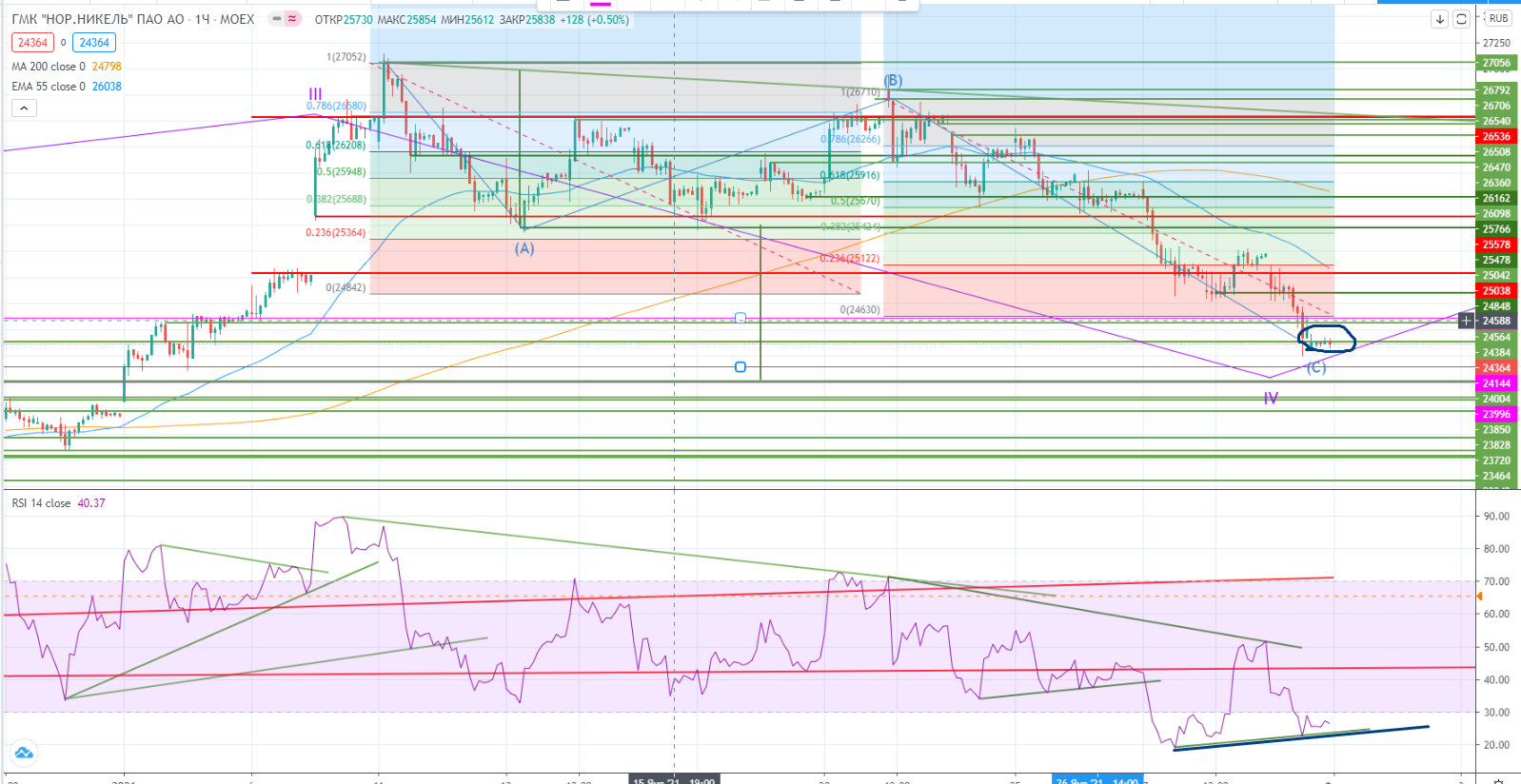Click the TradingView cloud logo icon

[24, 753]
